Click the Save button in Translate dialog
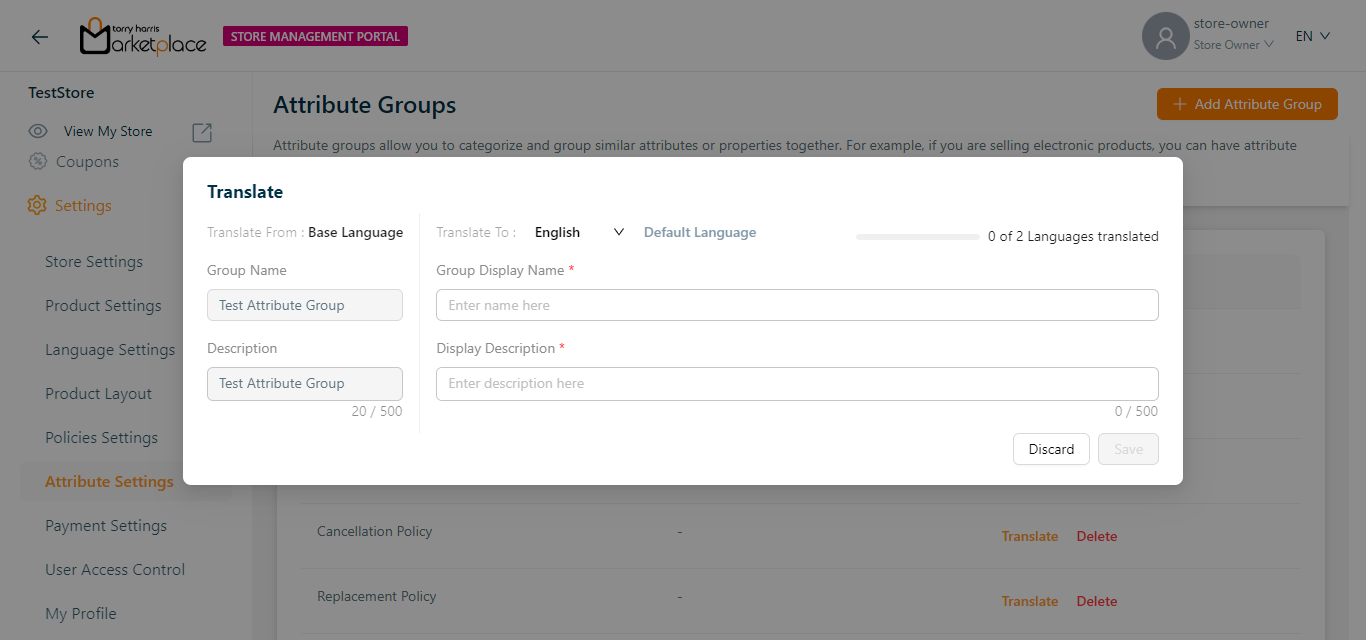The image size is (1366, 640). pos(1128,449)
